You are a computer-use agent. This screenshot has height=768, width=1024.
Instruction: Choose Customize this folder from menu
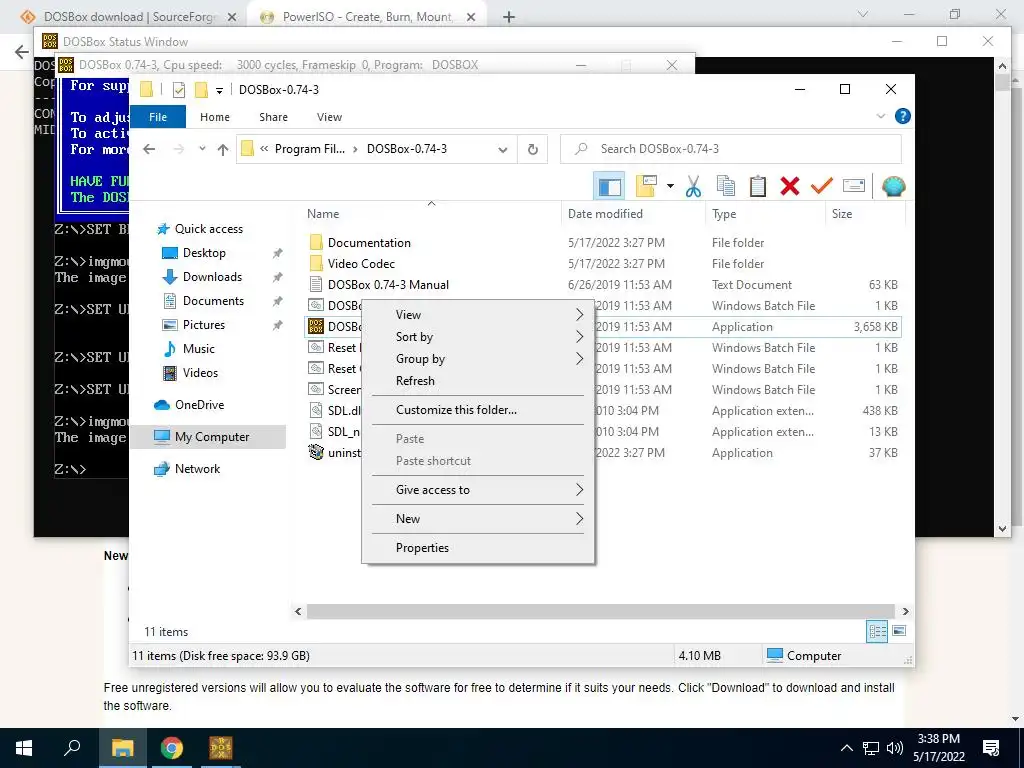[x=478, y=410]
